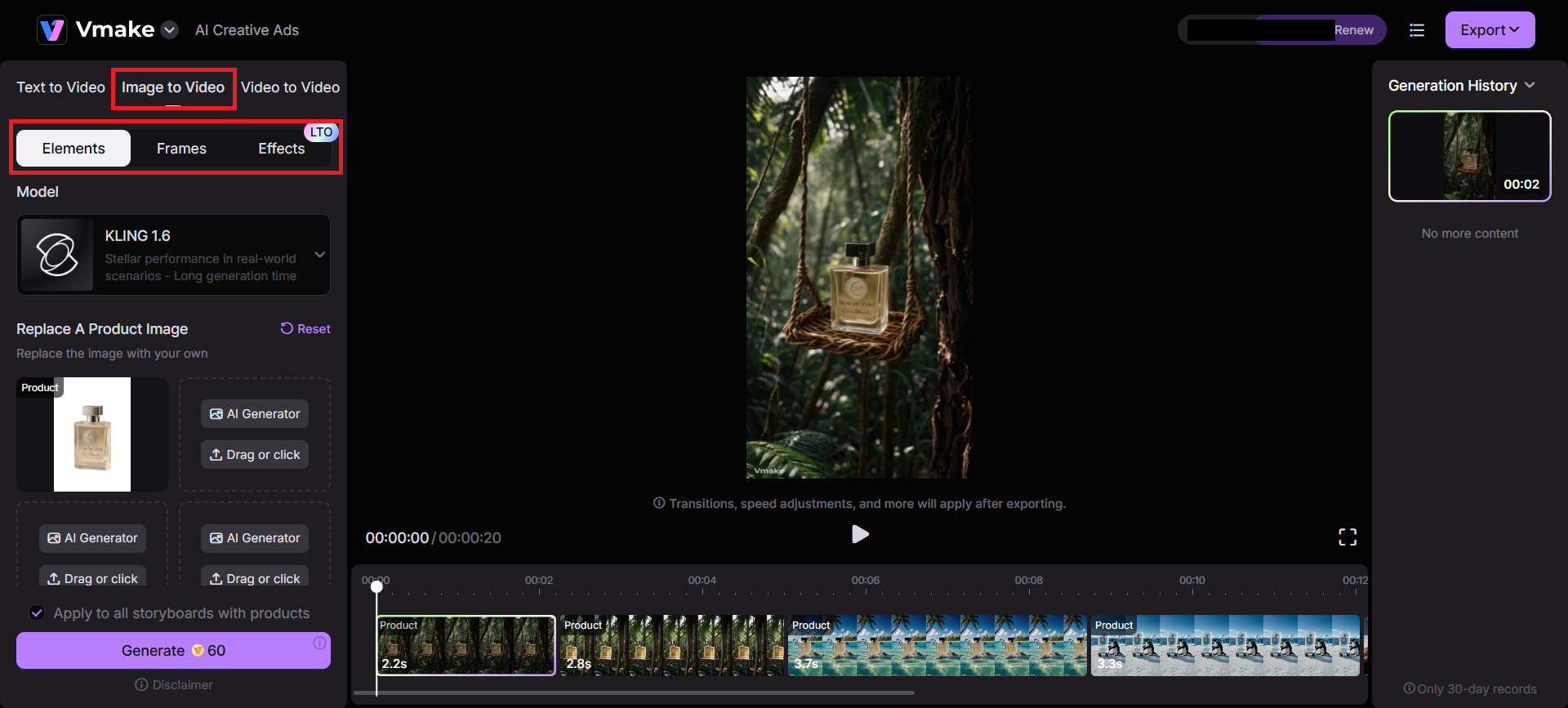Select the 3.7s Product clip in timeline

[936, 645]
